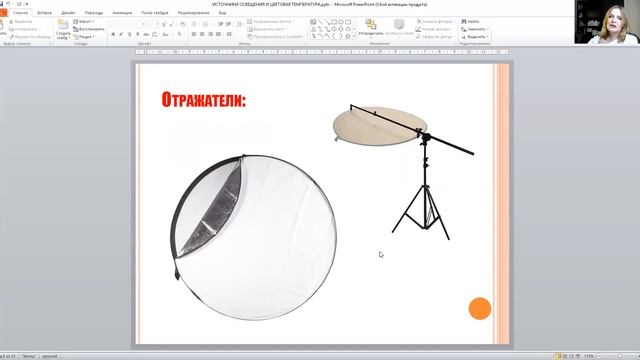Select the reflector on stand image
This screenshot has height=360, width=640.
[404, 172]
